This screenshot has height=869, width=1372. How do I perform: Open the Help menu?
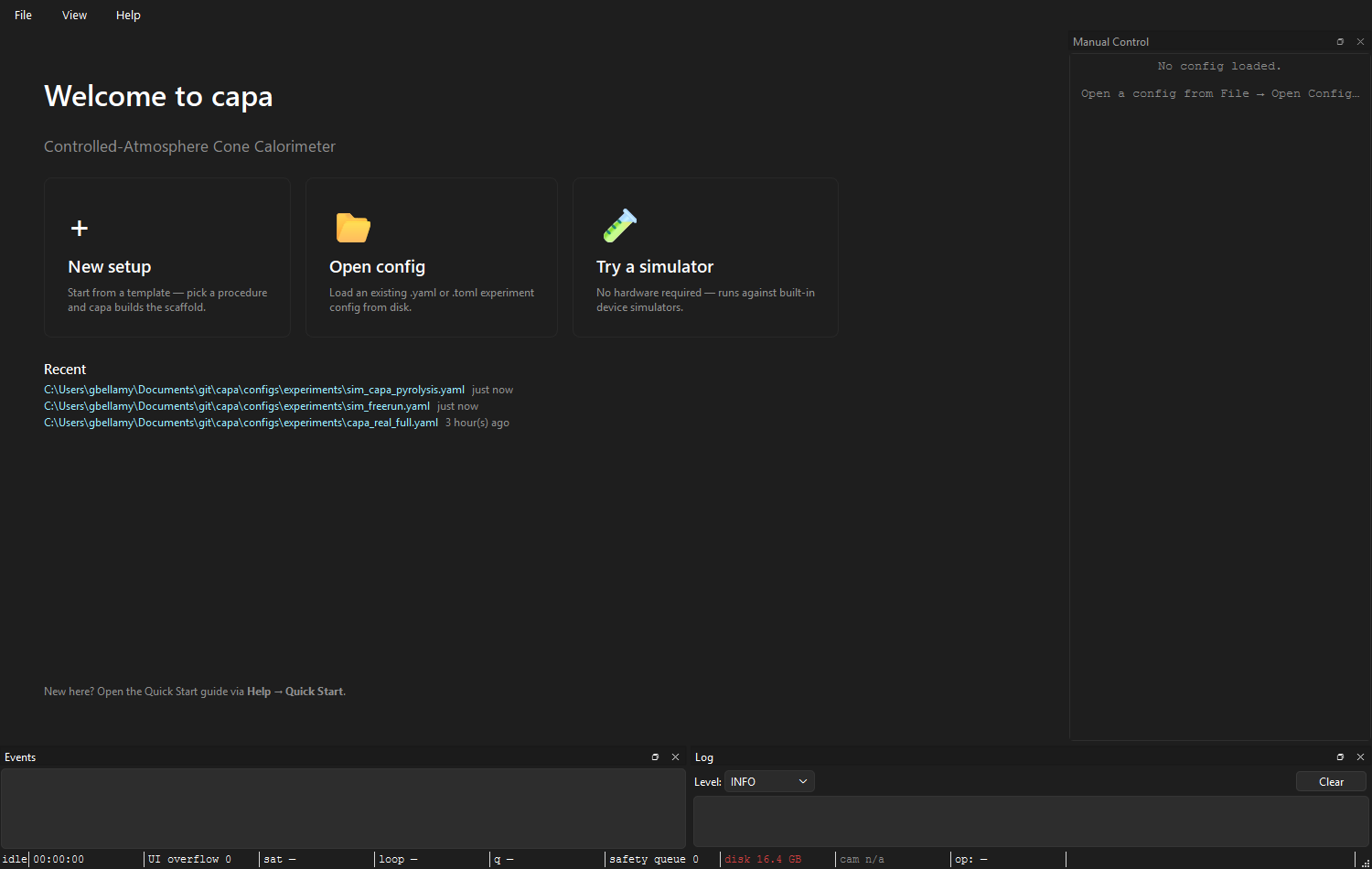coord(128,15)
